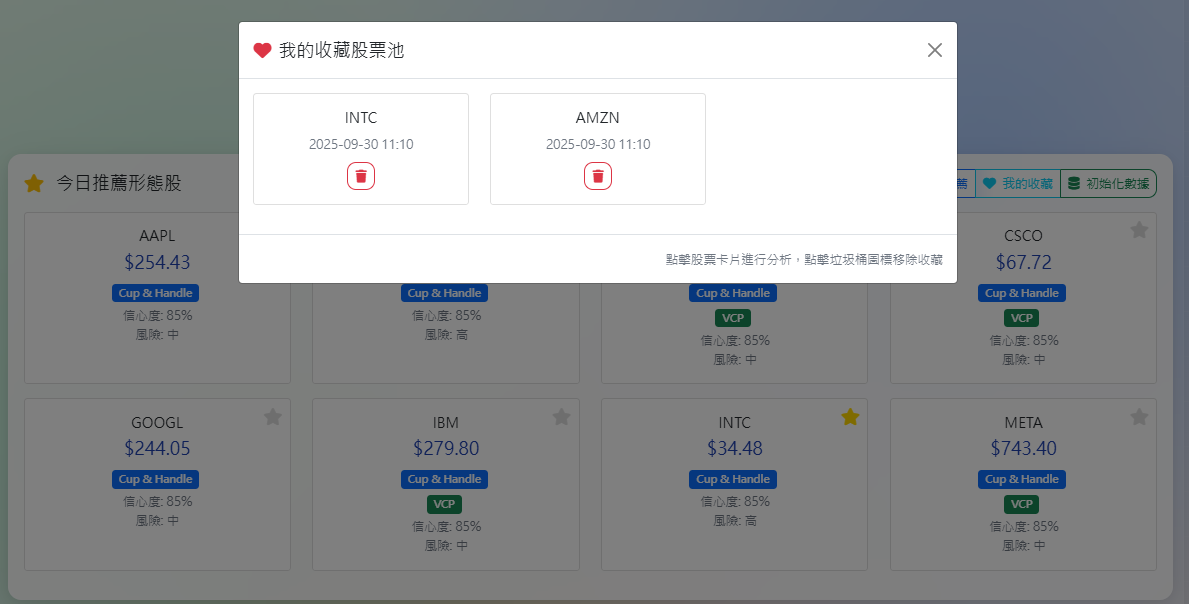Image resolution: width=1189 pixels, height=604 pixels.
Task: Click Cup & Handle badge on $34.48 INTC card
Action: coord(733,479)
